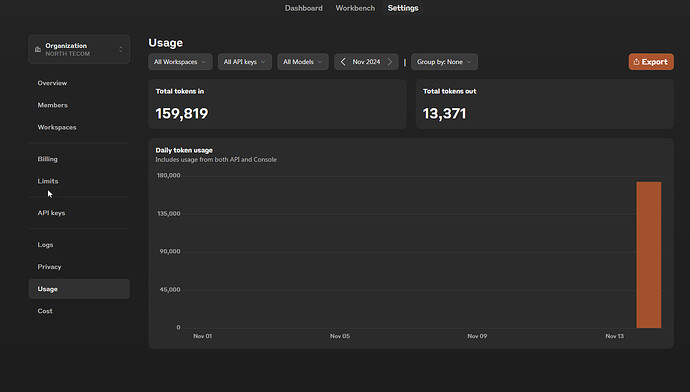Click the 135,000 y-axis label
The height and width of the screenshot is (392, 690).
169,214
